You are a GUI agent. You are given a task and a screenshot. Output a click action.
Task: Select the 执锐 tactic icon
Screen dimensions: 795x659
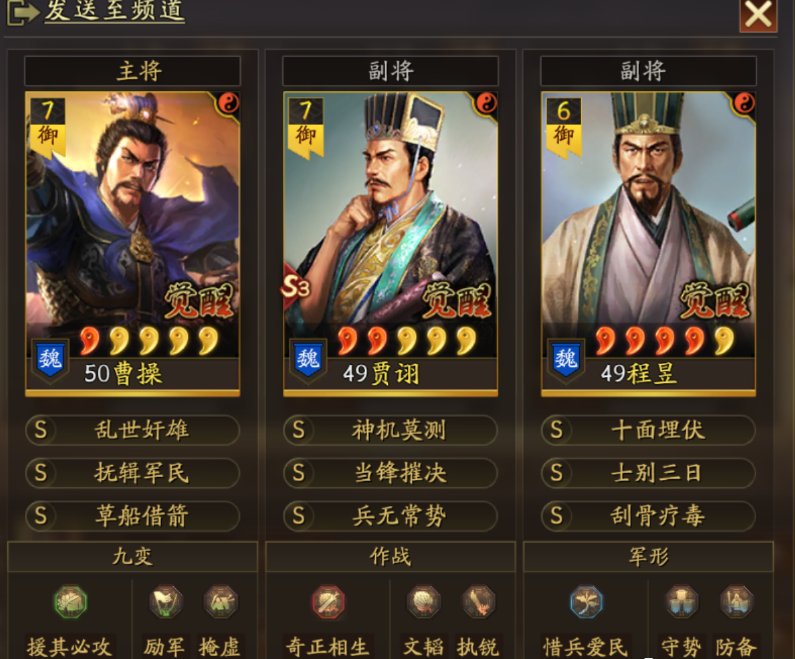click(x=478, y=602)
